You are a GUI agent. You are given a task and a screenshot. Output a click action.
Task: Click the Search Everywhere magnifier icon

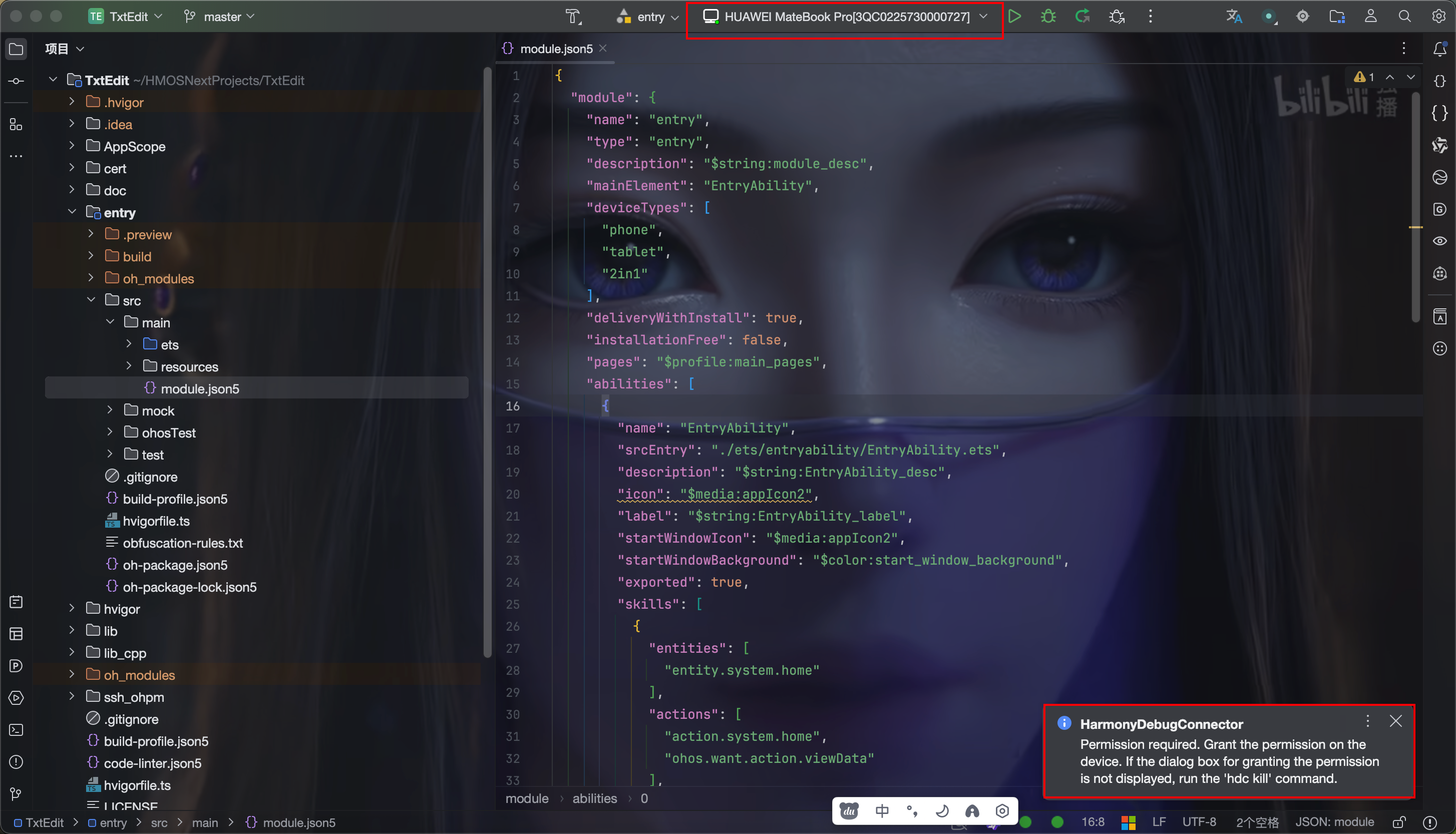click(1404, 16)
